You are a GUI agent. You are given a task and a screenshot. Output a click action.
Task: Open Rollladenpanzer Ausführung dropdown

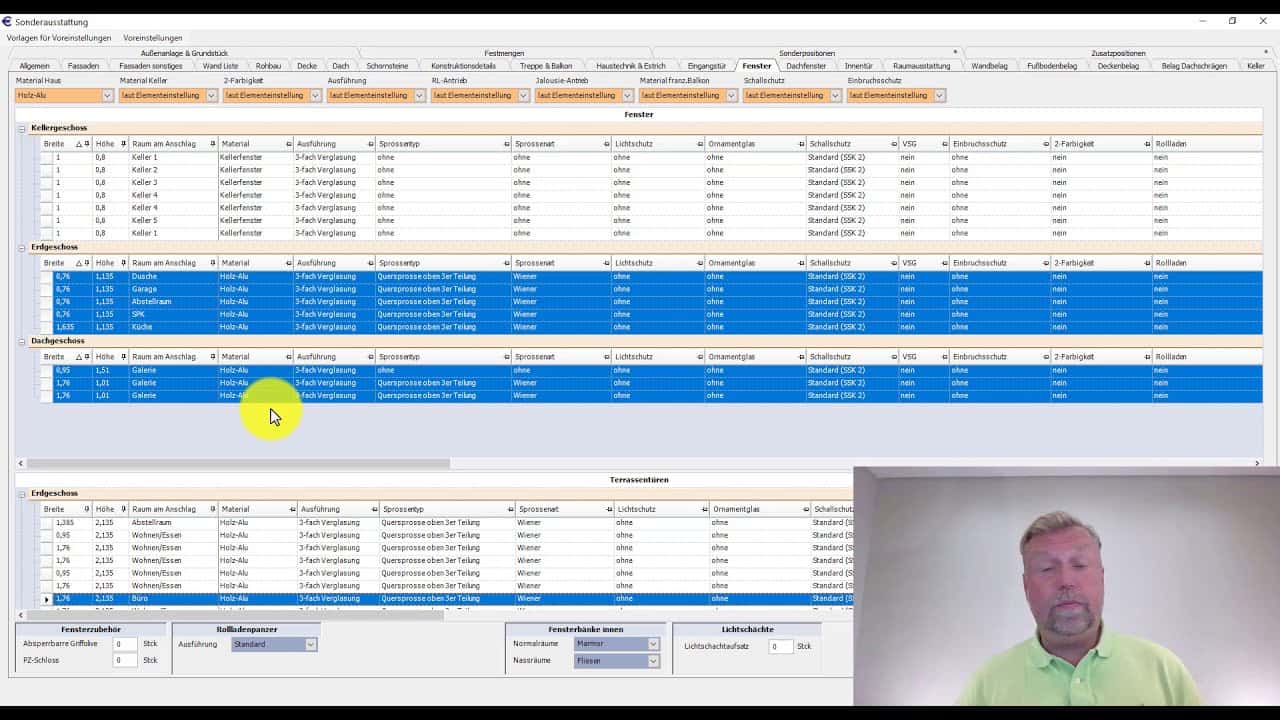[310, 645]
